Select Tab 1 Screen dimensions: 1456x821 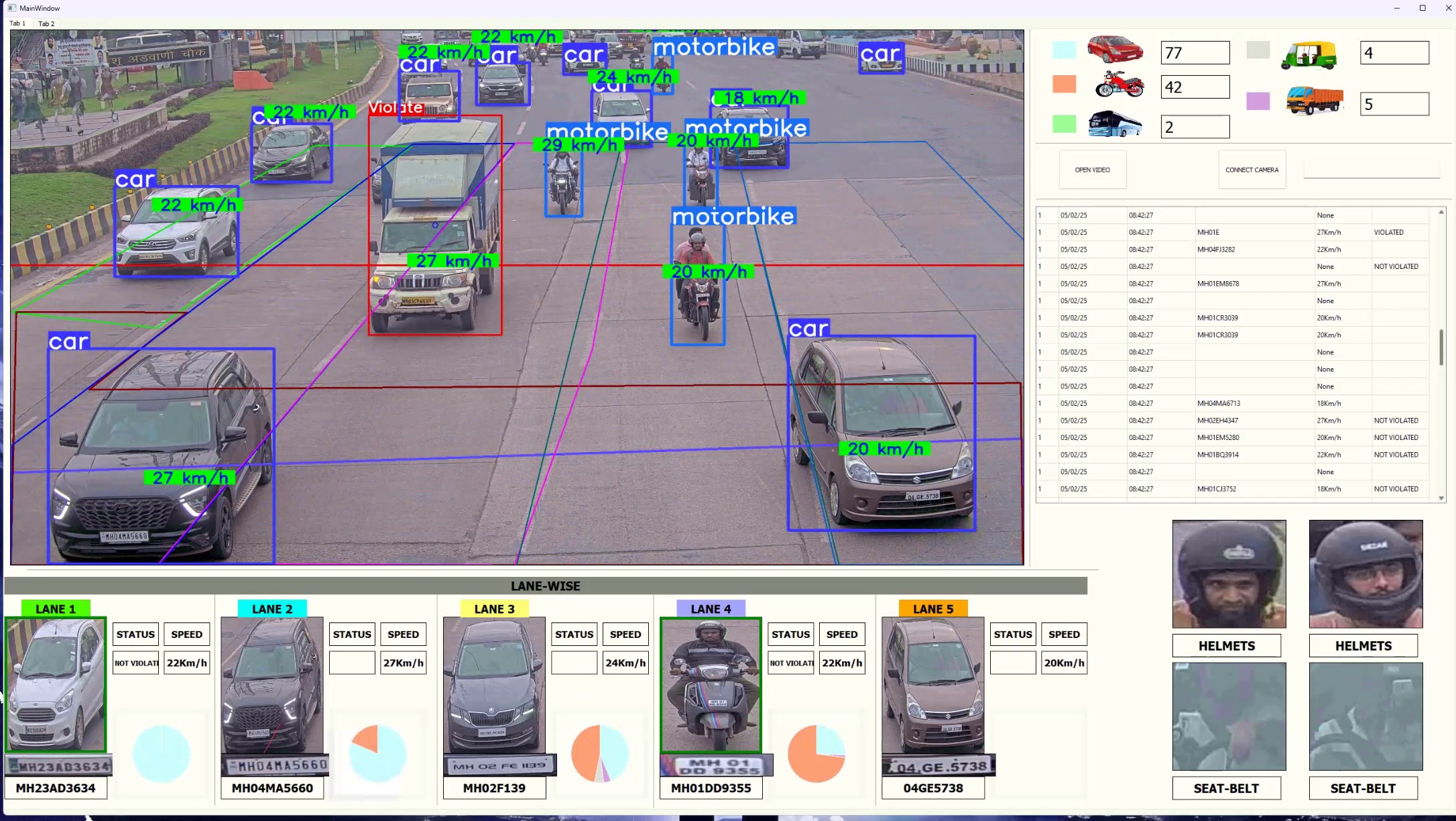pyautogui.click(x=17, y=23)
